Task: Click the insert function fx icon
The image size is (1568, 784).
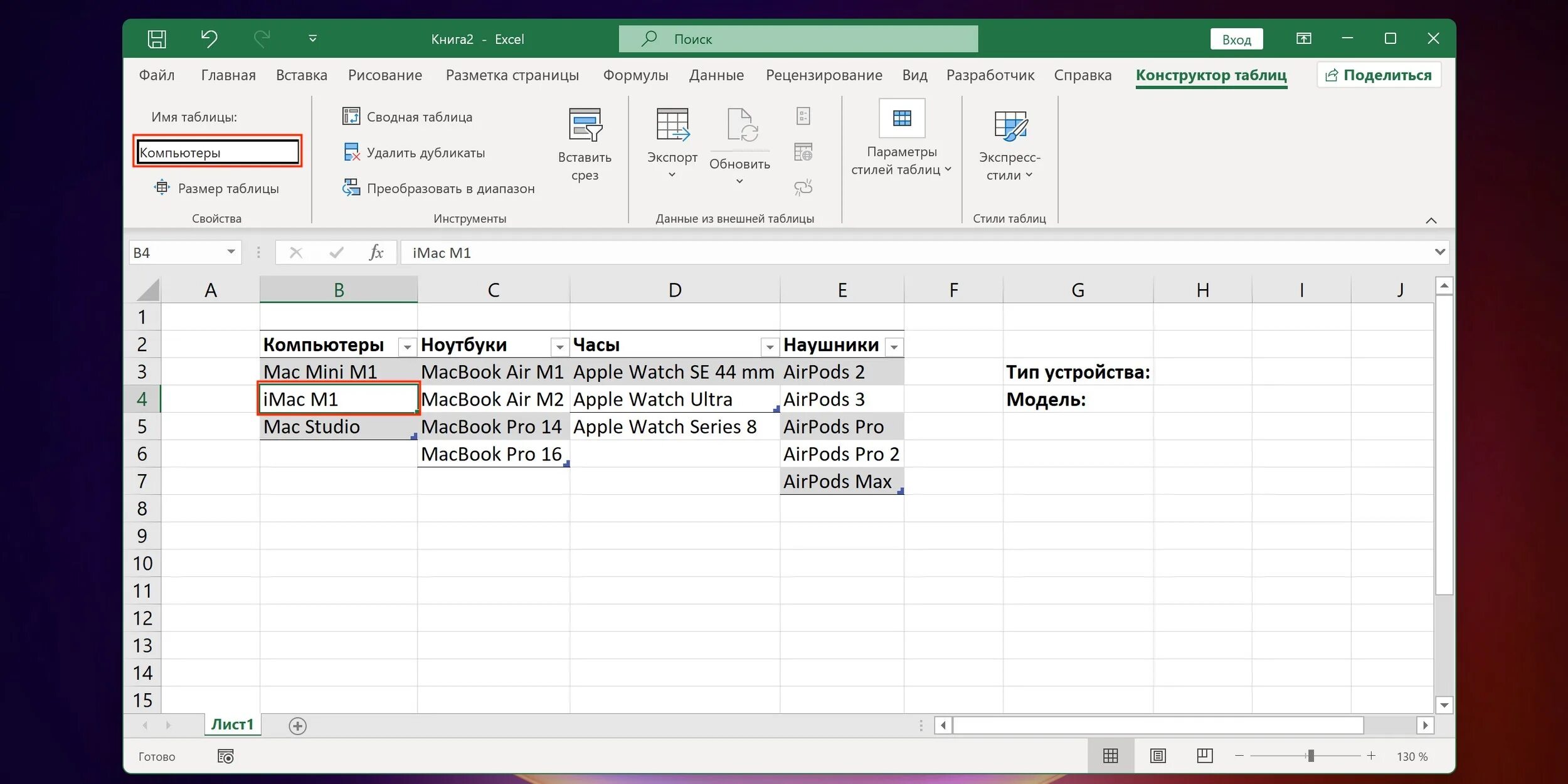Action: pyautogui.click(x=376, y=253)
